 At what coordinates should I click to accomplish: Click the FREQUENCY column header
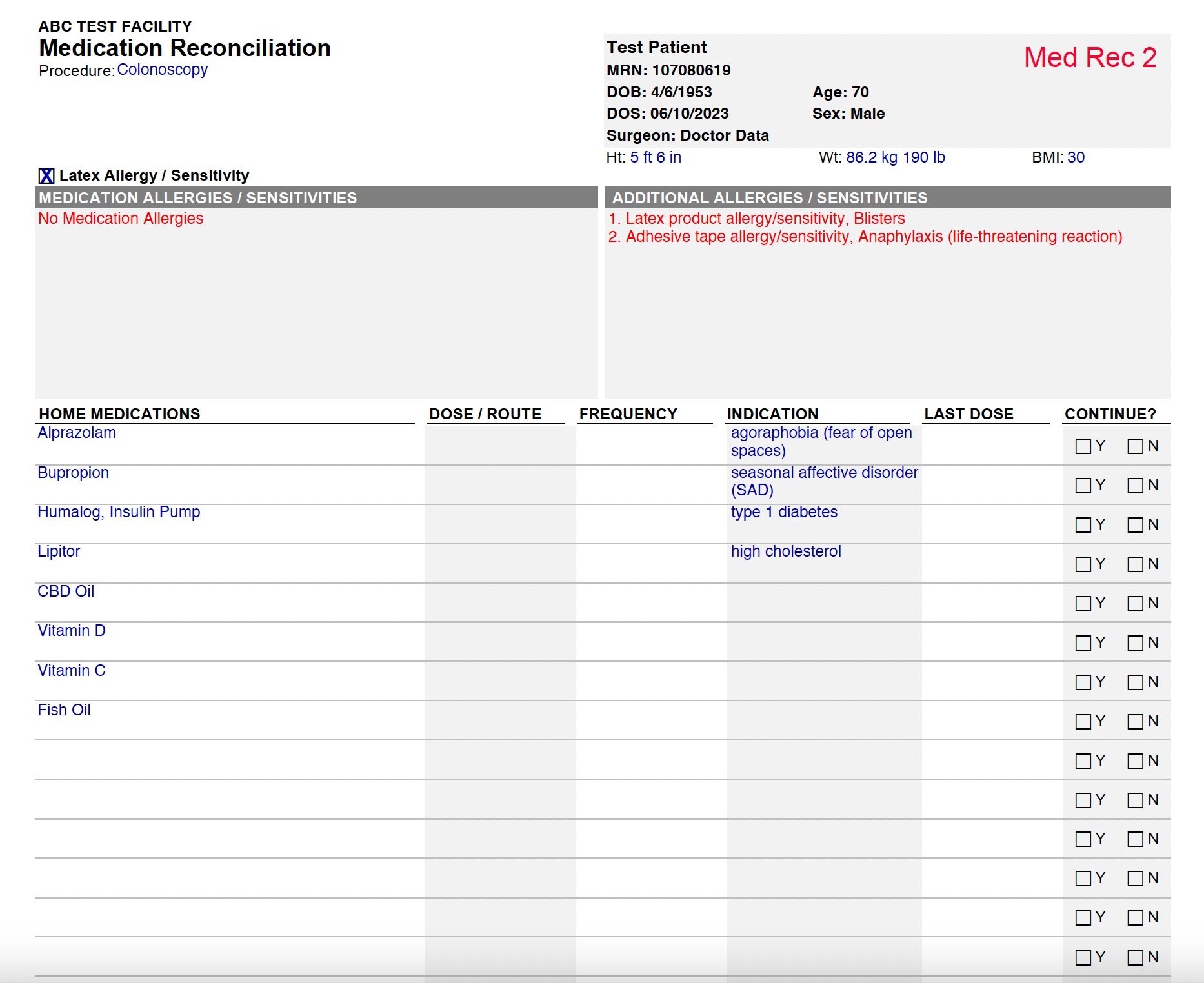click(x=628, y=414)
